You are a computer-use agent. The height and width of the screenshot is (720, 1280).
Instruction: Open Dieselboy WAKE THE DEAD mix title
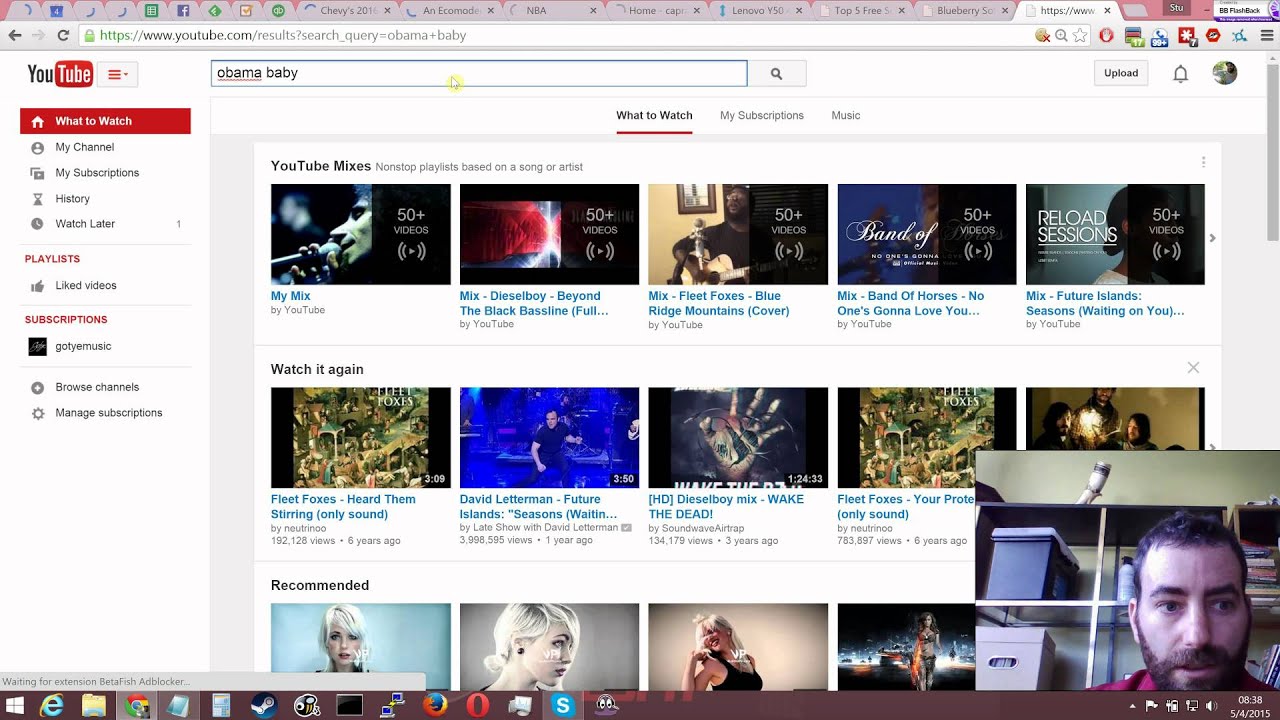[726, 506]
